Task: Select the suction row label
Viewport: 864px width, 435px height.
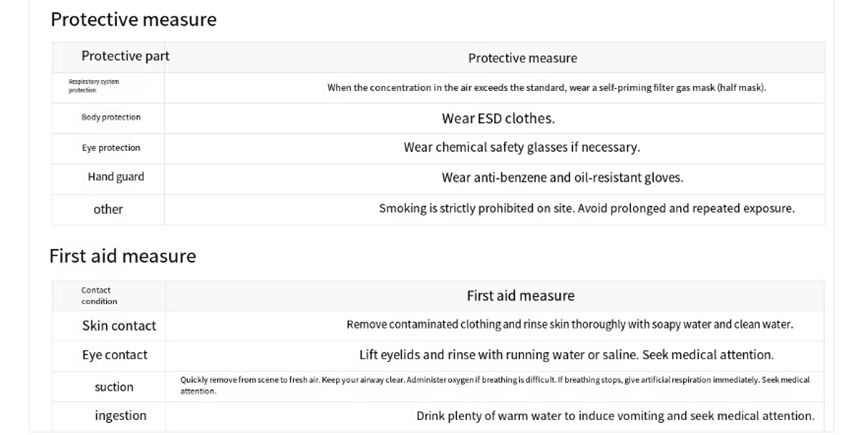Action: tap(114, 387)
